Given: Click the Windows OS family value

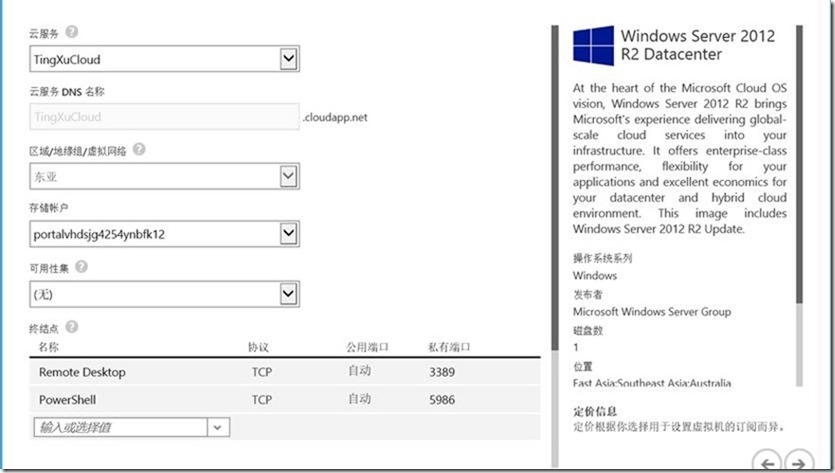Looking at the screenshot, I should (595, 275).
